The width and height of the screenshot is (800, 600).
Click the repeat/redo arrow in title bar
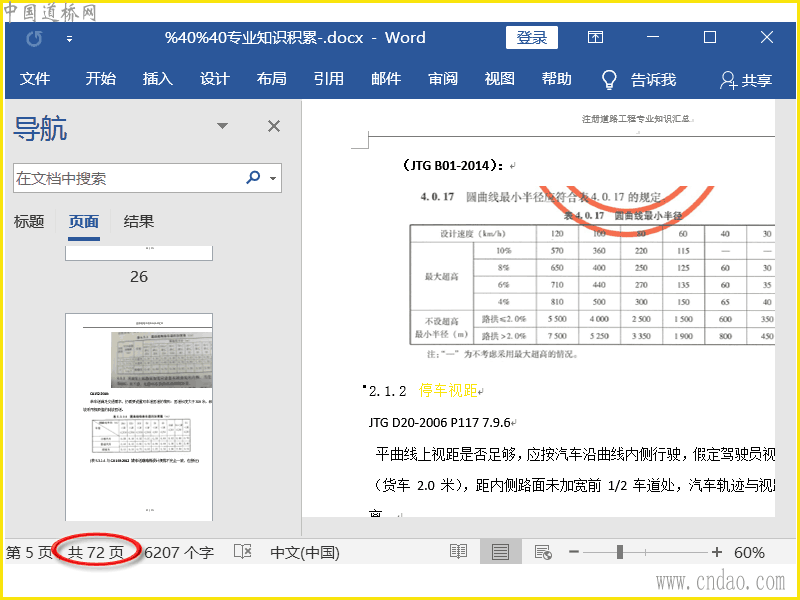click(34, 38)
